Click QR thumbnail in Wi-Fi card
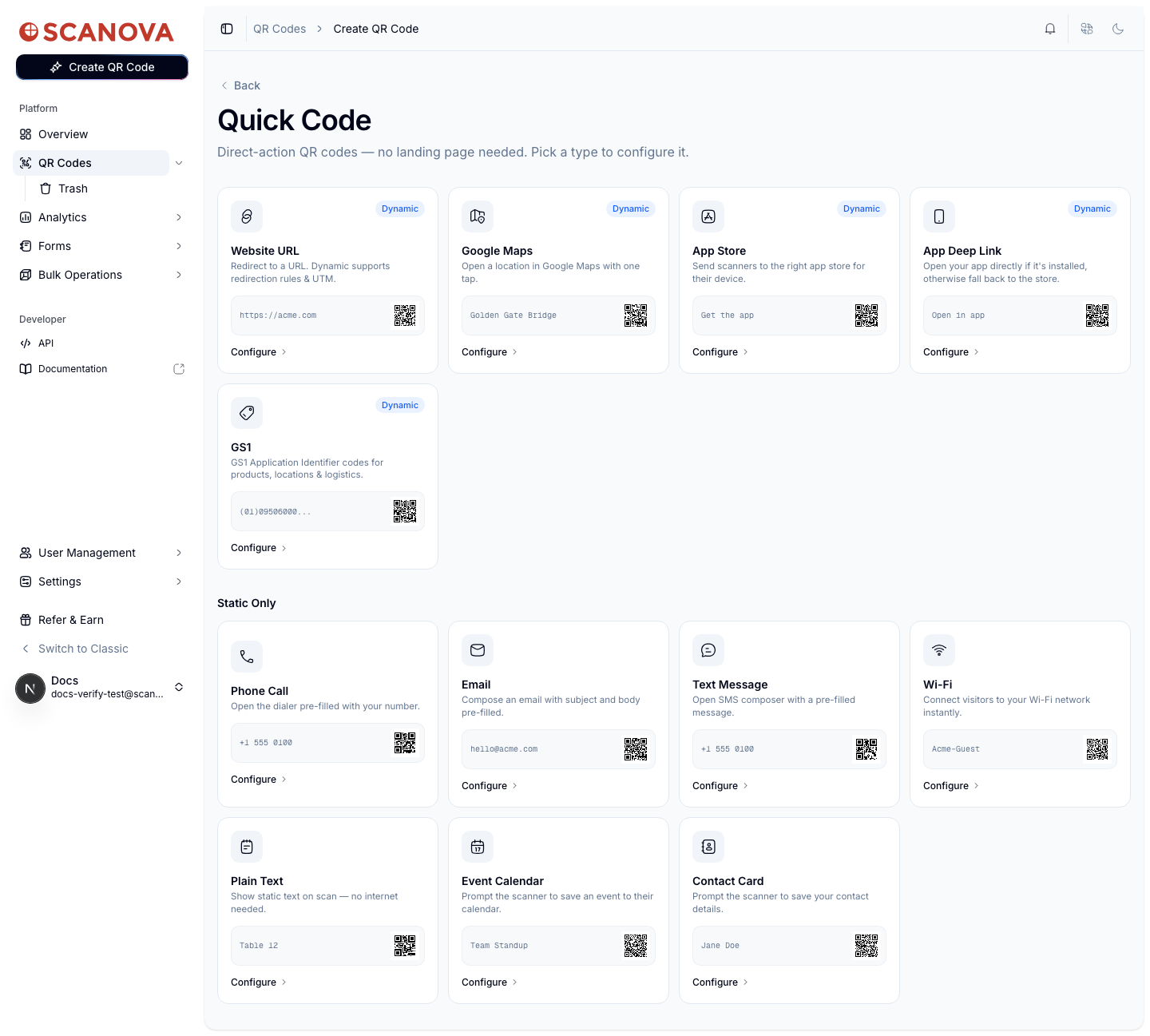 pos(1097,749)
